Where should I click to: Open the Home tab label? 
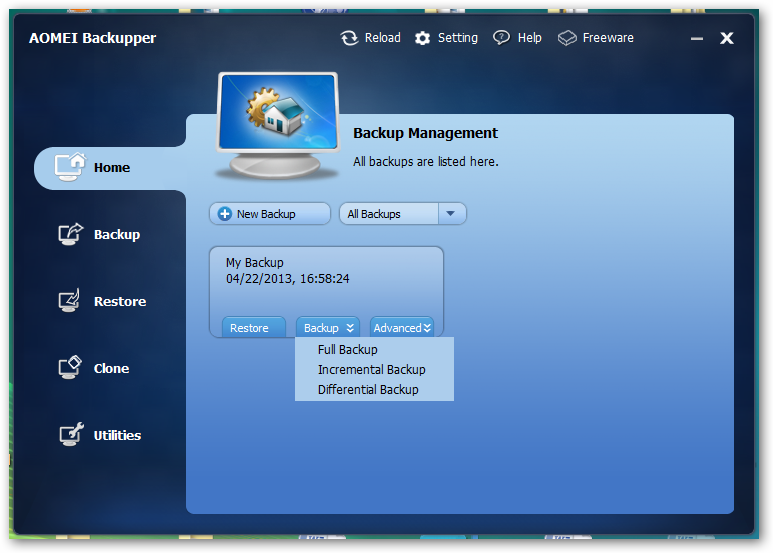[x=112, y=168]
